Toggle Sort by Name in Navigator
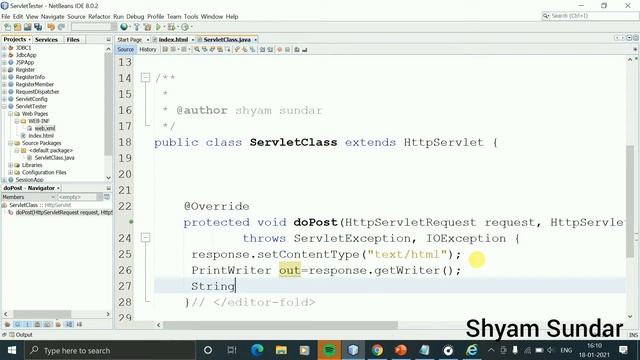This screenshot has width=640, height=360. [x=69, y=324]
